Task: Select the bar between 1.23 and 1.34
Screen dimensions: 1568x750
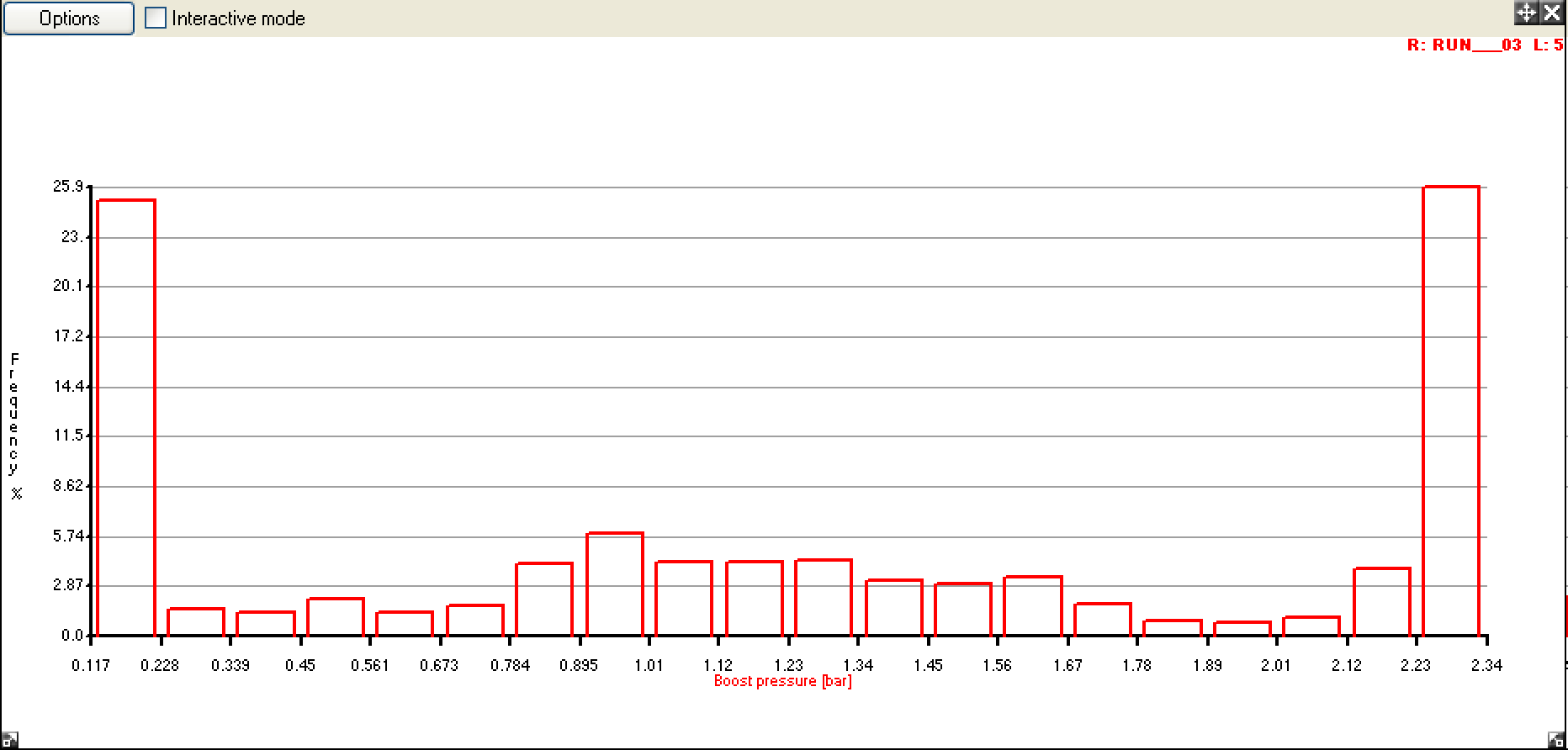Action: click(x=824, y=598)
